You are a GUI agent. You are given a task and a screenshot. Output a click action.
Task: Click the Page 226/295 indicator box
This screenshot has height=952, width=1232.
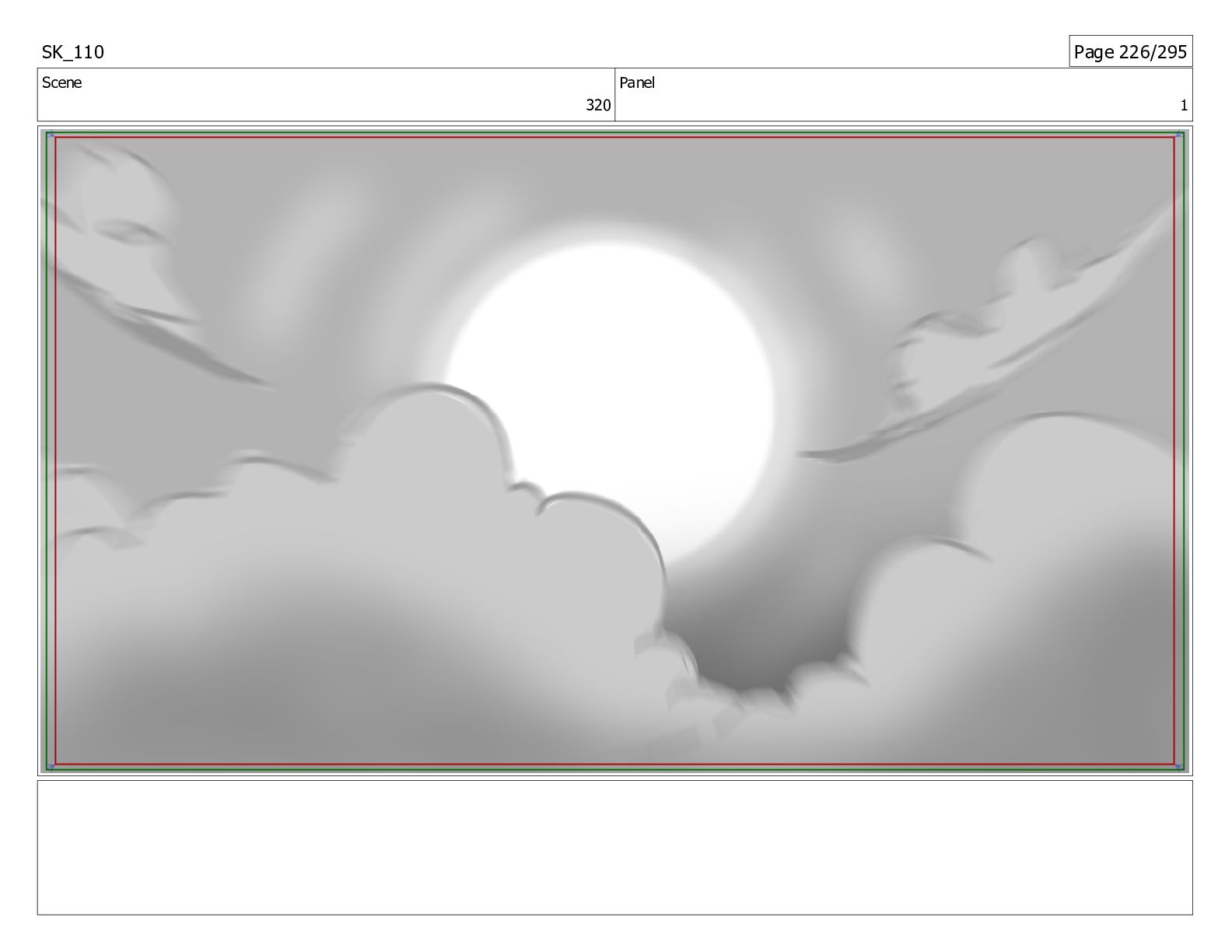pos(1130,51)
